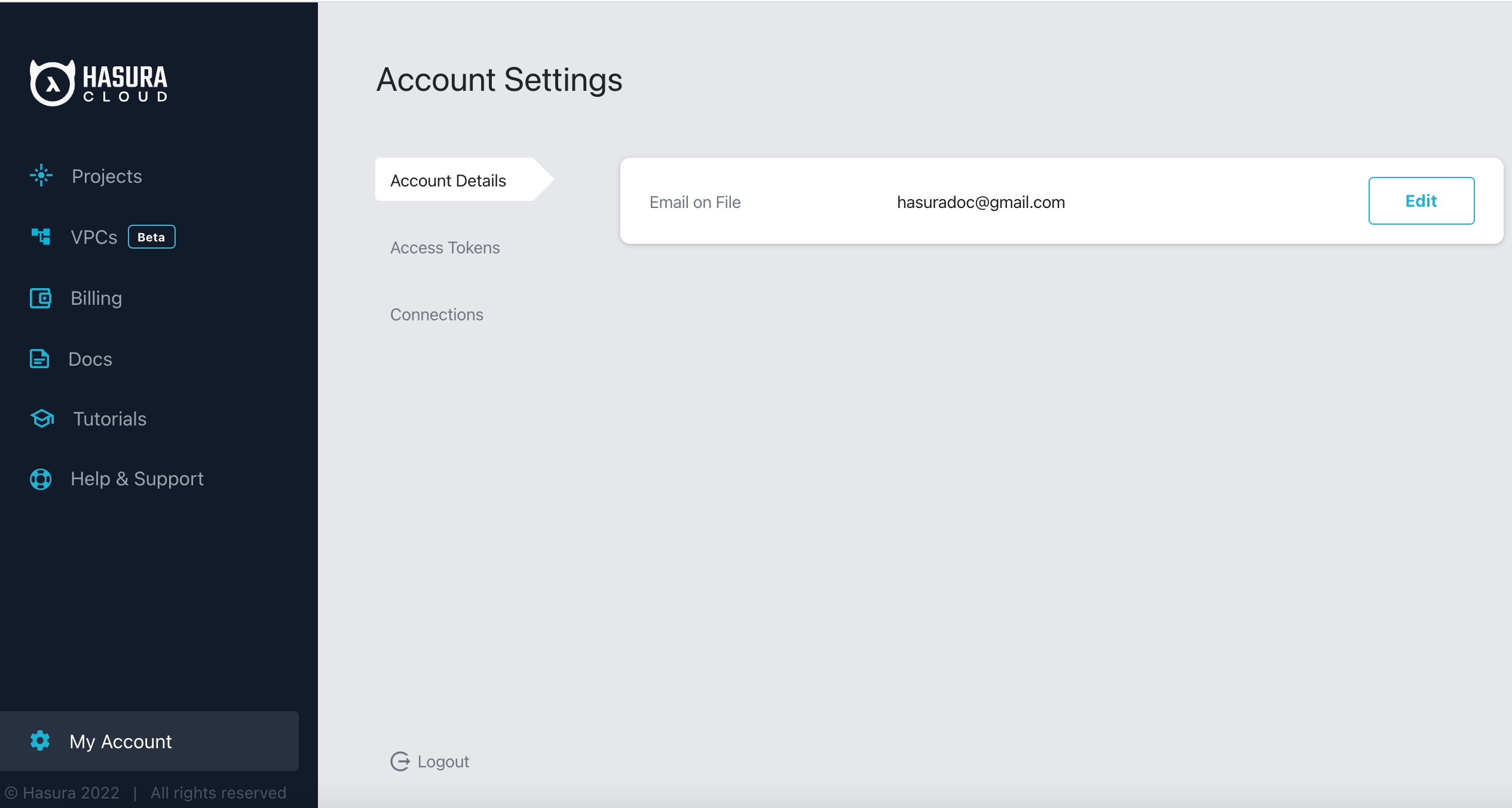This screenshot has height=808, width=1512.
Task: Select the Tutorials navigation icon
Action: click(40, 418)
